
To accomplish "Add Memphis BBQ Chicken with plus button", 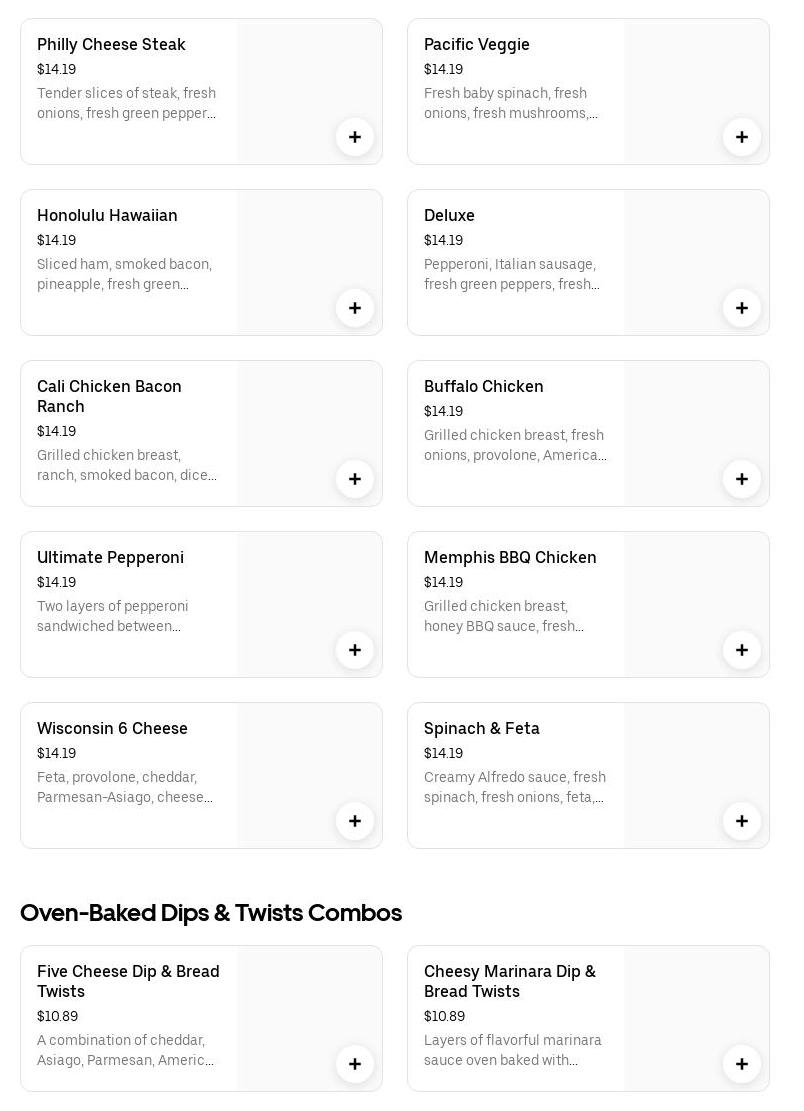I will click(x=742, y=650).
